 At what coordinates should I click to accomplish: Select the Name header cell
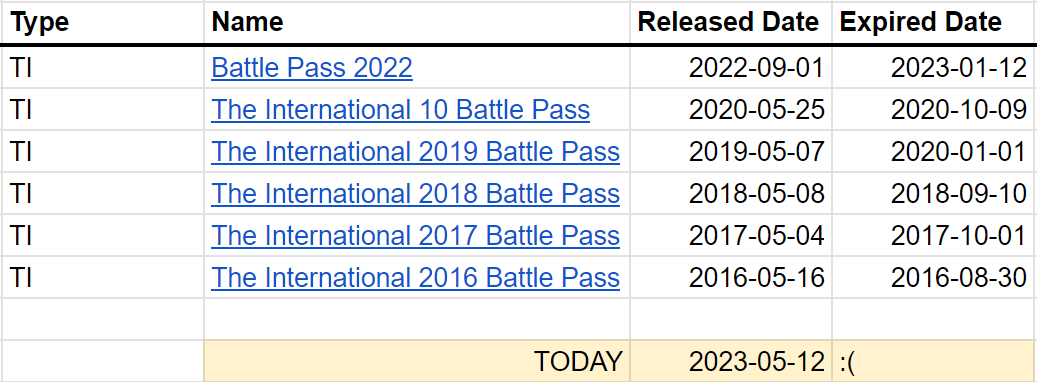point(417,22)
